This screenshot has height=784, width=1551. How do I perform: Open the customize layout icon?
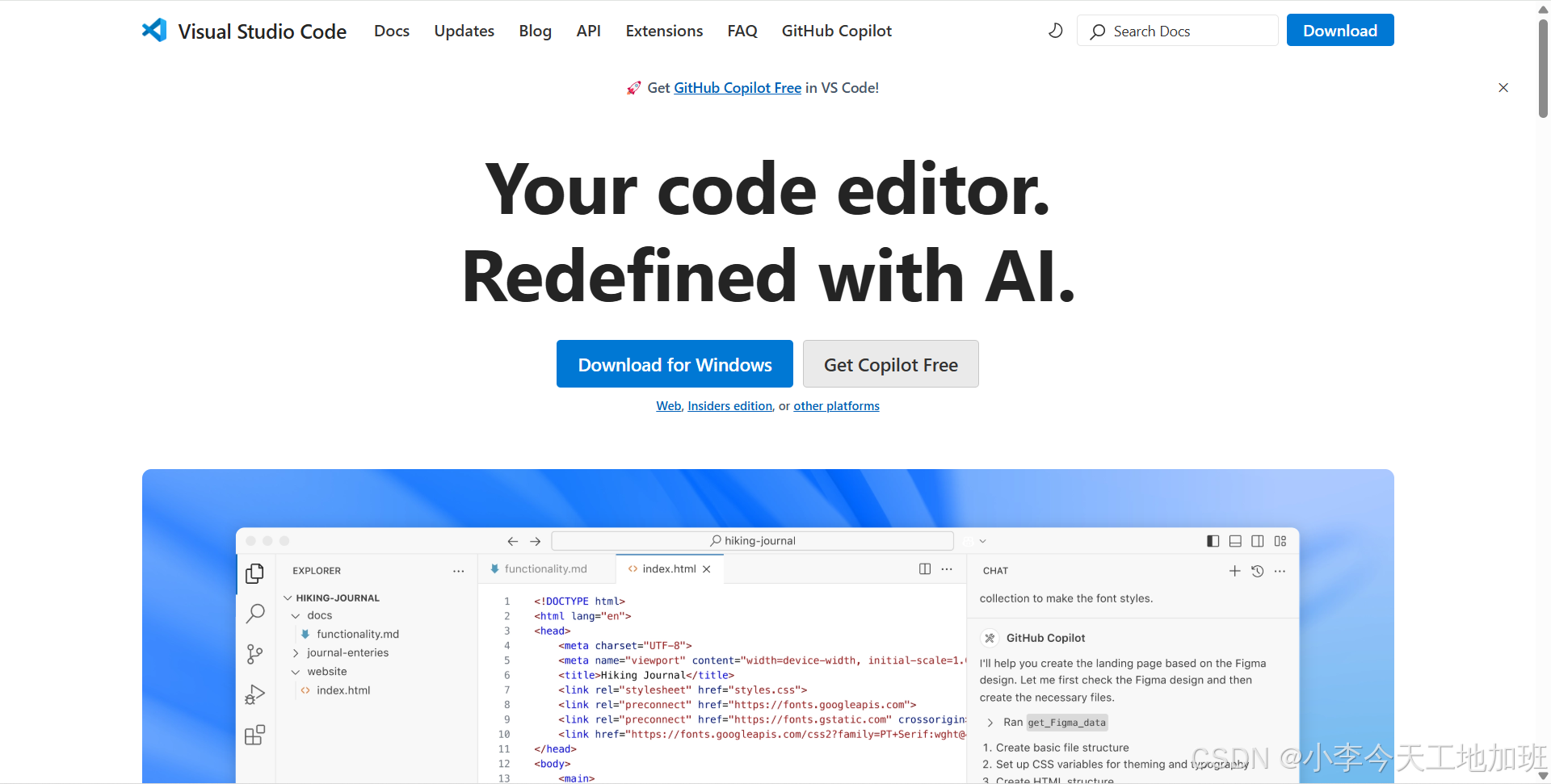1280,541
